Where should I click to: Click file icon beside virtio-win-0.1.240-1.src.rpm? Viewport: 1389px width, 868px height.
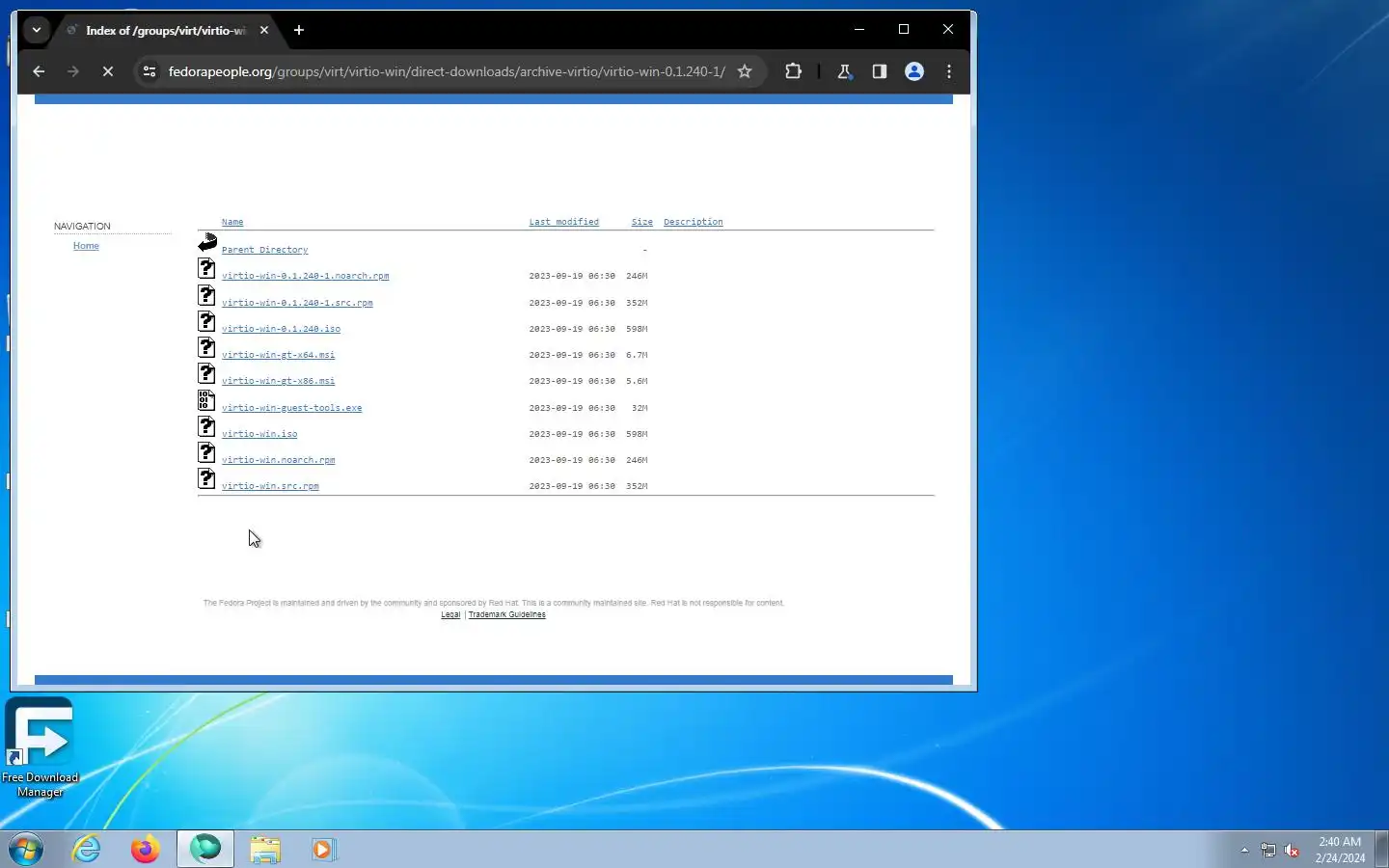tap(207, 295)
